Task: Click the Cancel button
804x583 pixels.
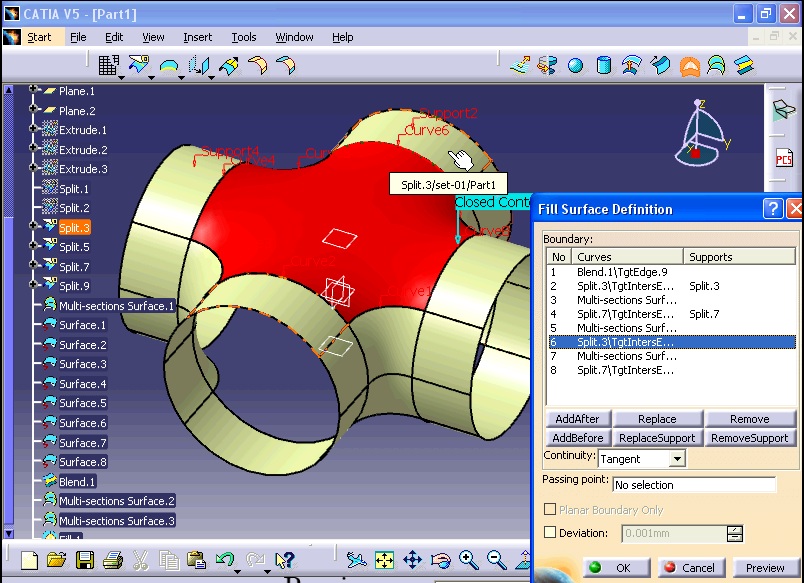Action: (691, 568)
